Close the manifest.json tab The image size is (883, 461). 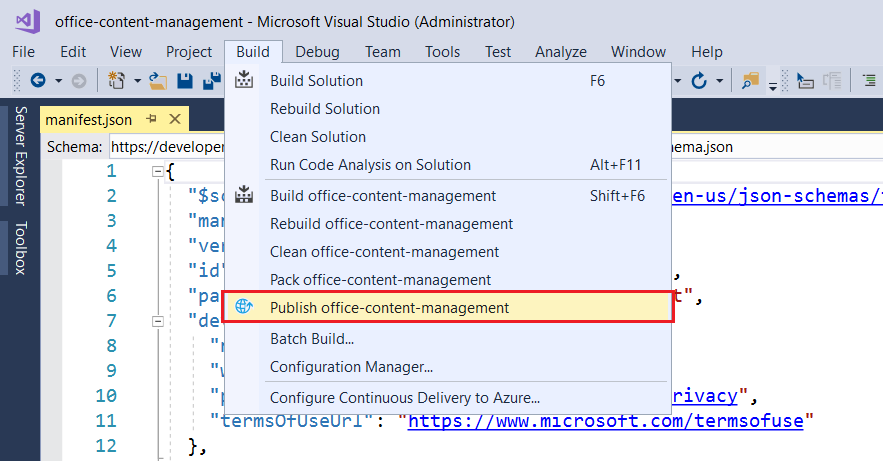coord(174,119)
